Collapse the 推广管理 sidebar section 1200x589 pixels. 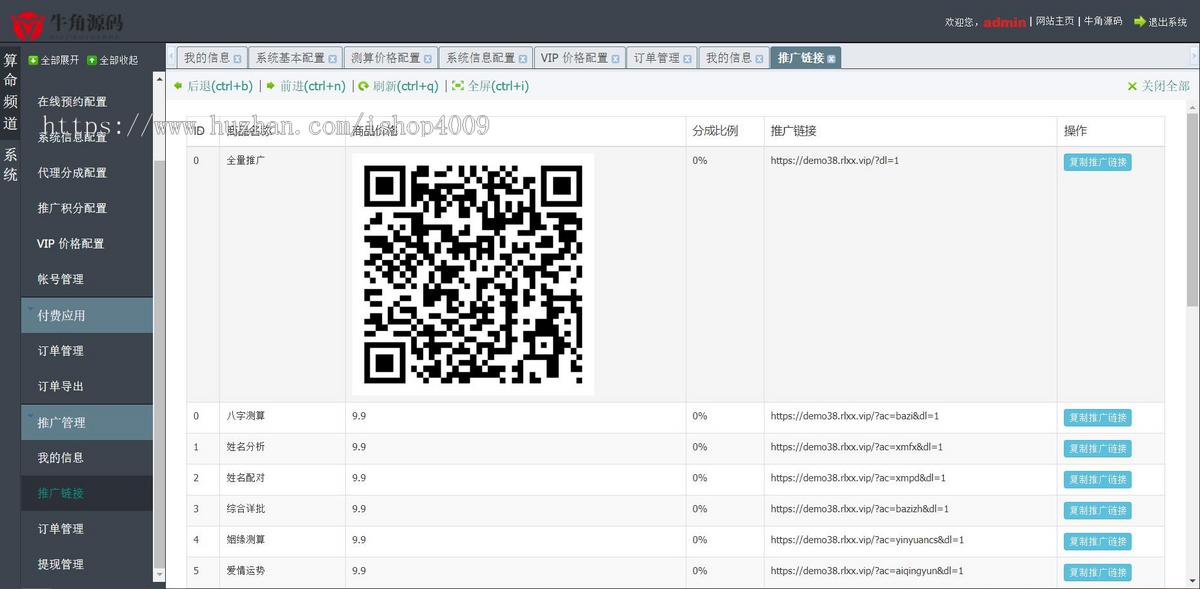(87, 422)
